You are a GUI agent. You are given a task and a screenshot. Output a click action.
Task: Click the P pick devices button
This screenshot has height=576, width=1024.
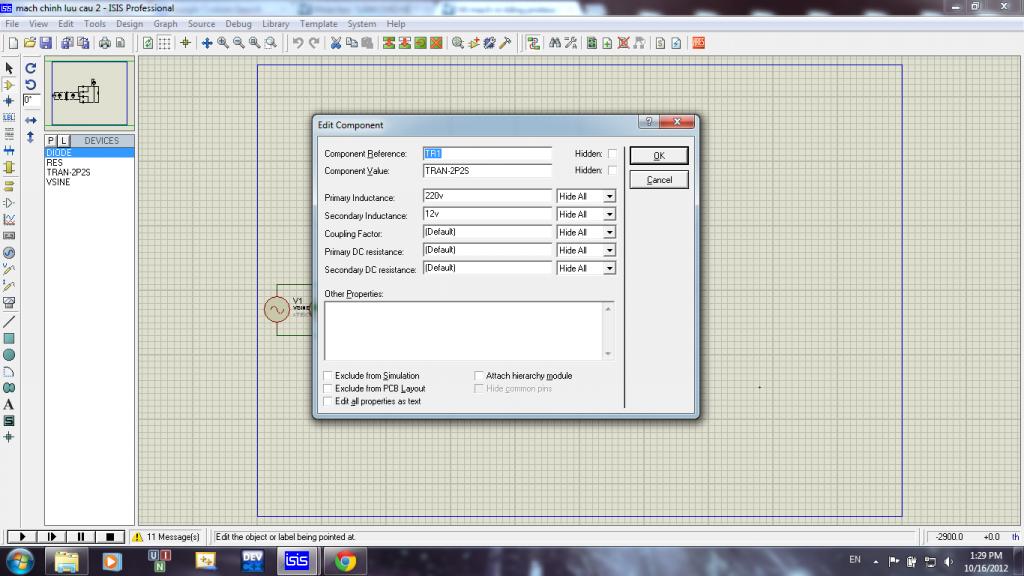click(51, 140)
